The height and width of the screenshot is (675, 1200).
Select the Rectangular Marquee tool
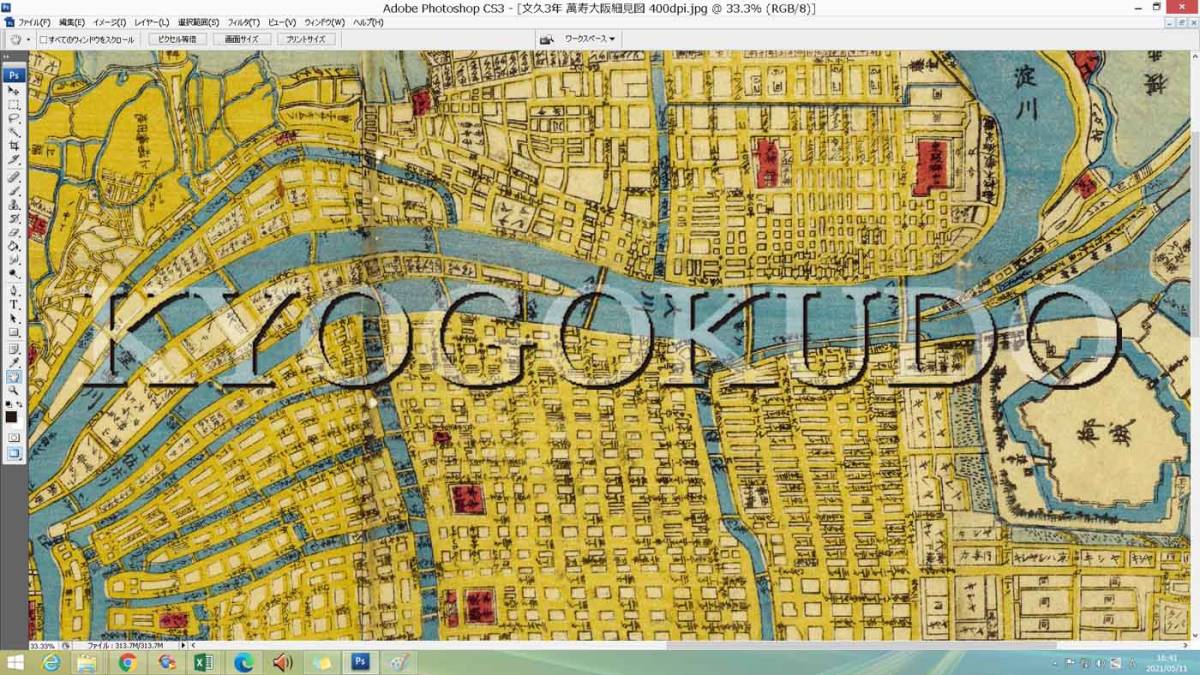tap(14, 104)
